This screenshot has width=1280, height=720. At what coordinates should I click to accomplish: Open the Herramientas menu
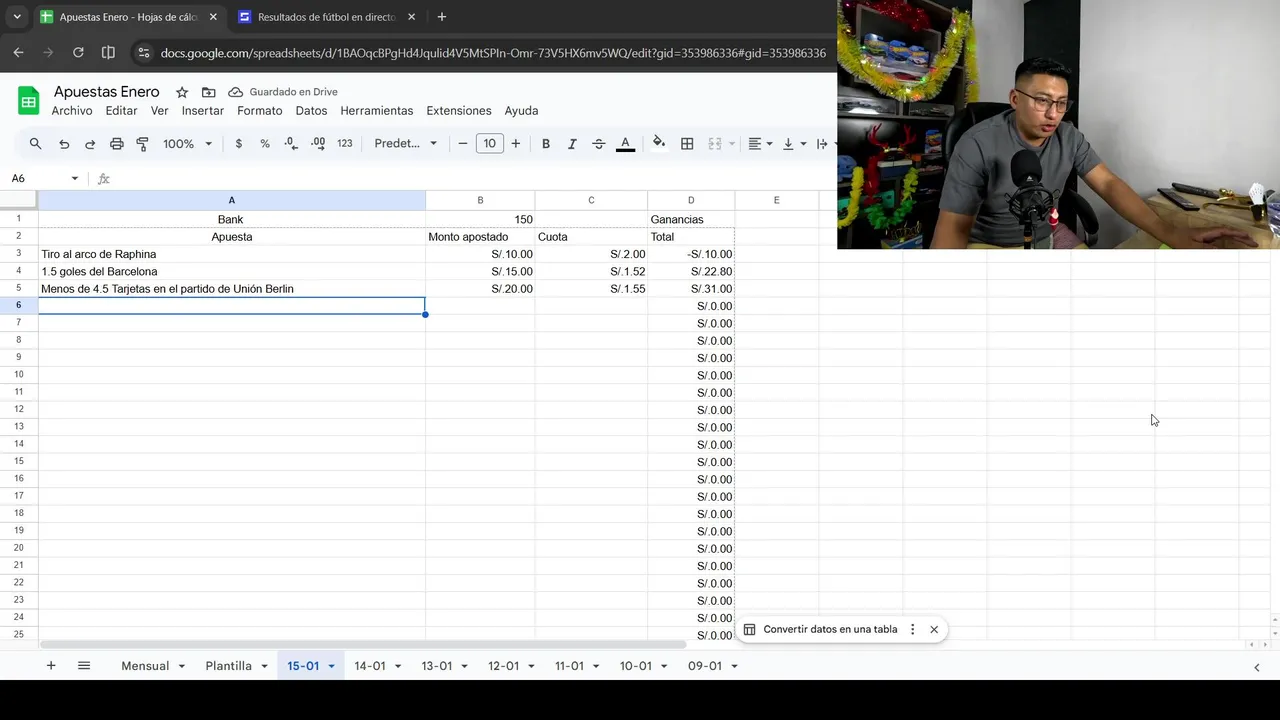click(x=377, y=111)
